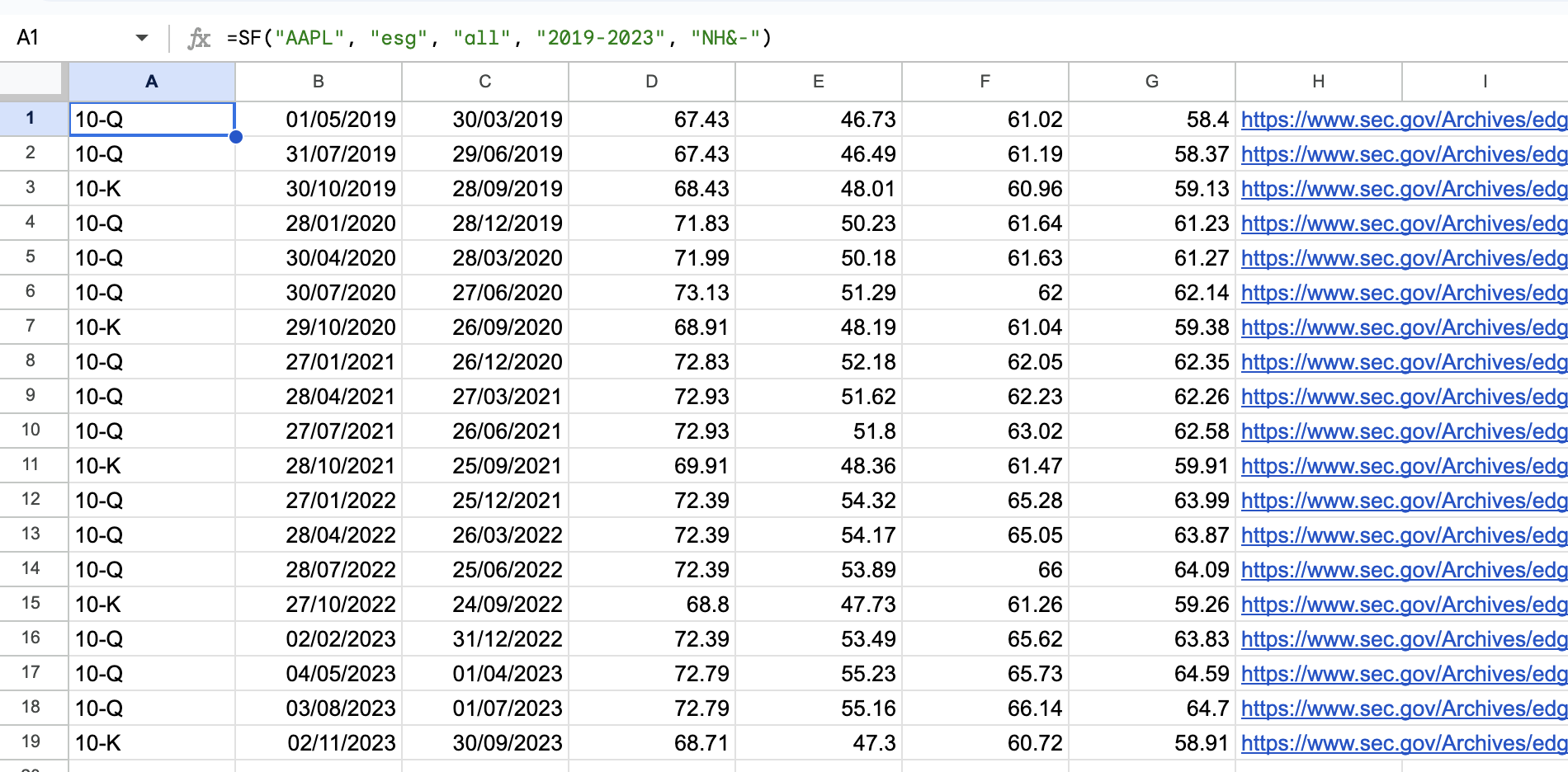The image size is (1568, 772).
Task: Select the cell with value 51.8
Action: pos(819,431)
